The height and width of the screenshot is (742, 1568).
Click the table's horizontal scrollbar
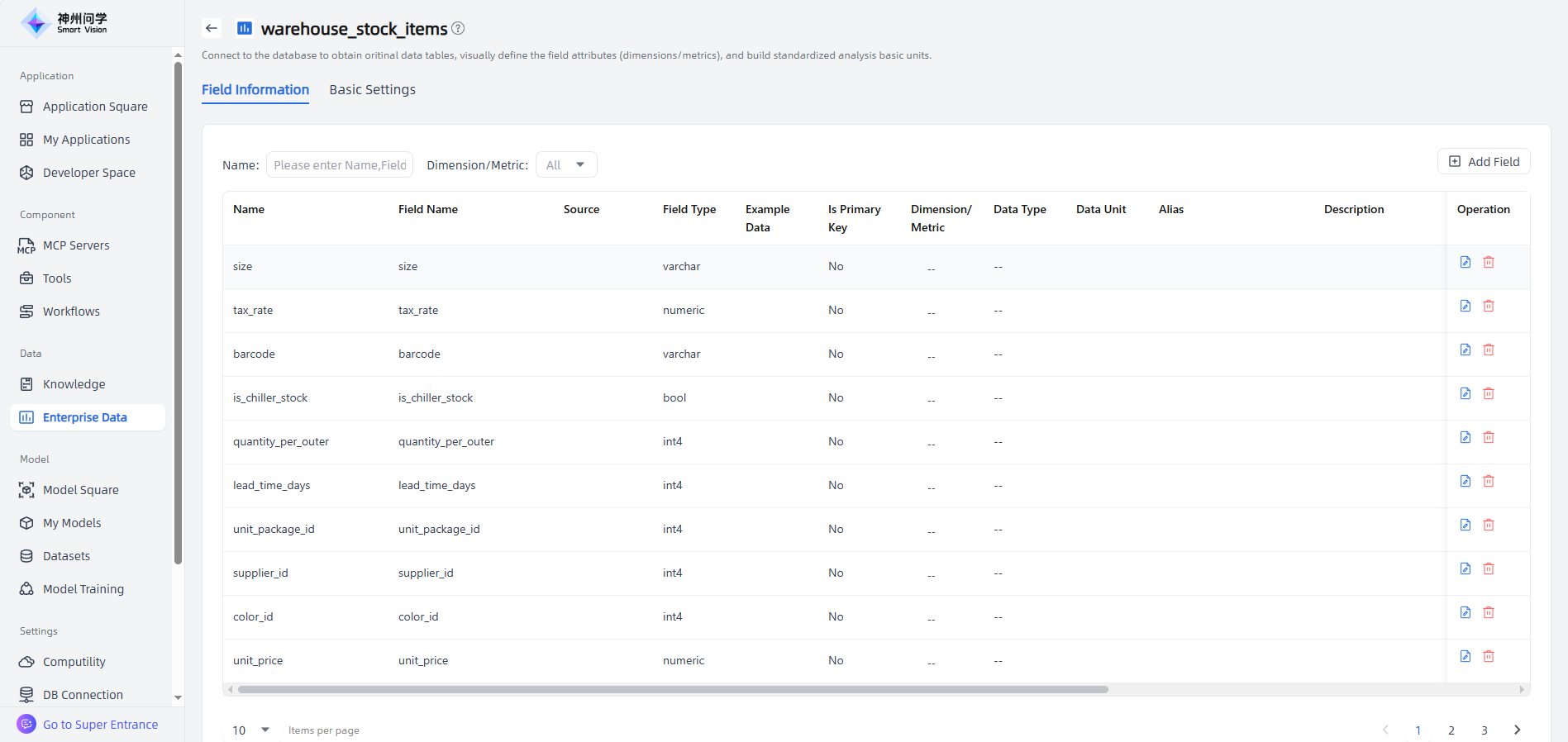[672, 689]
